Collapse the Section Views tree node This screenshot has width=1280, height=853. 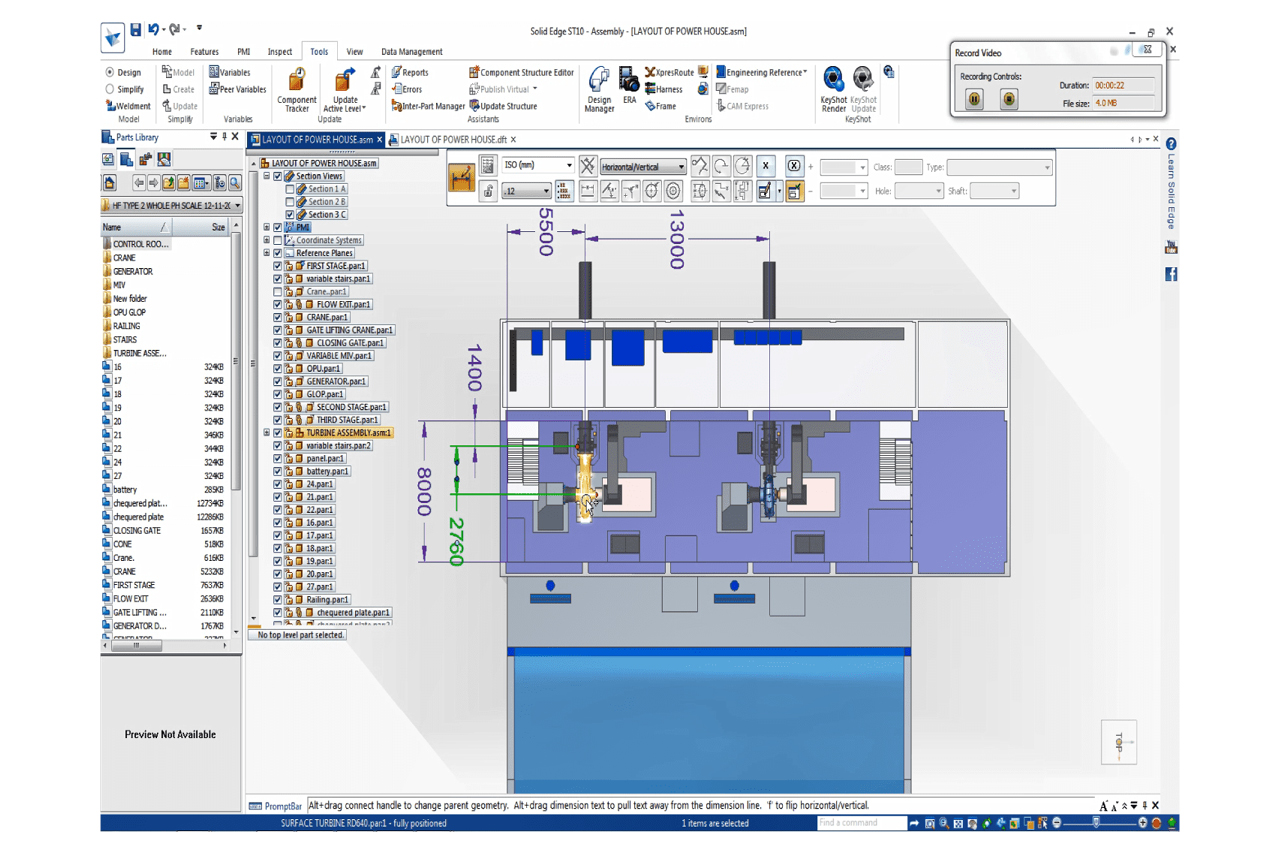click(267, 176)
